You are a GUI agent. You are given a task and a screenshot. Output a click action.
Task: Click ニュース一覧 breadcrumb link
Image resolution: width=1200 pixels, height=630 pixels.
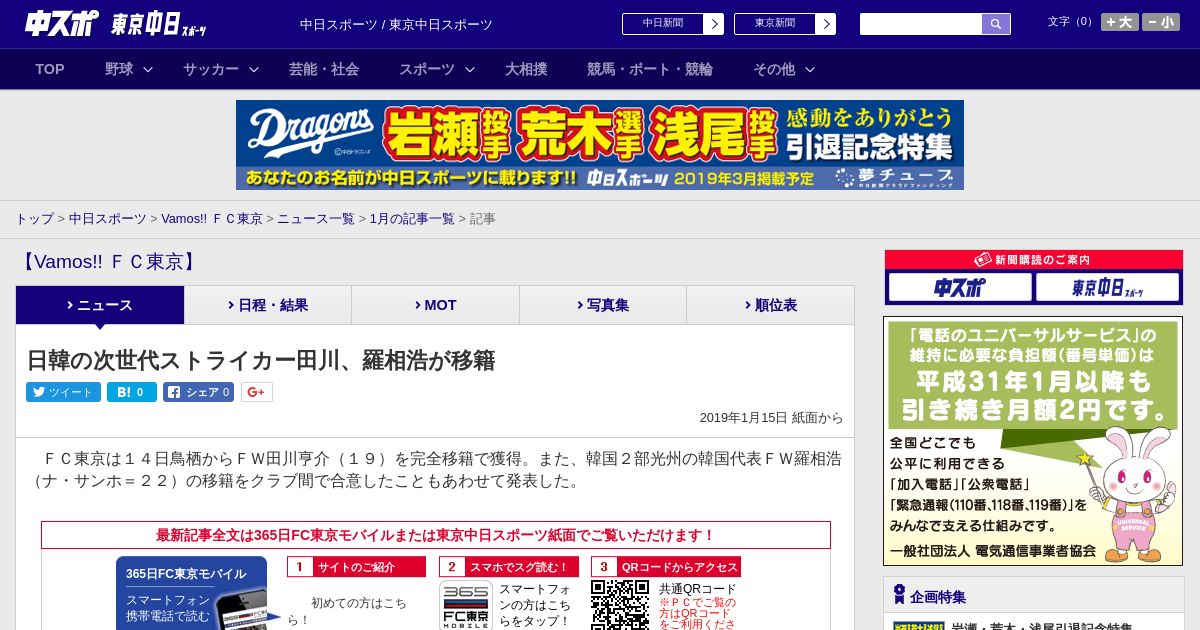(x=316, y=218)
